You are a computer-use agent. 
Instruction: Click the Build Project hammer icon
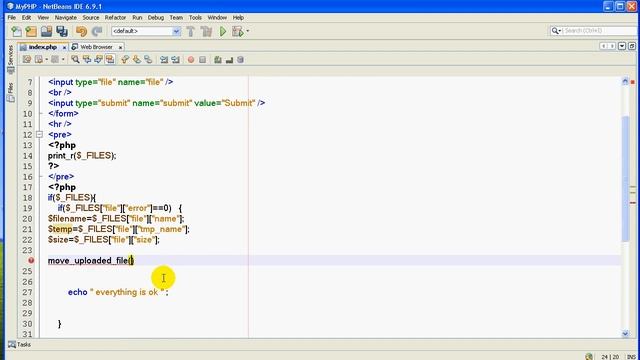191,31
